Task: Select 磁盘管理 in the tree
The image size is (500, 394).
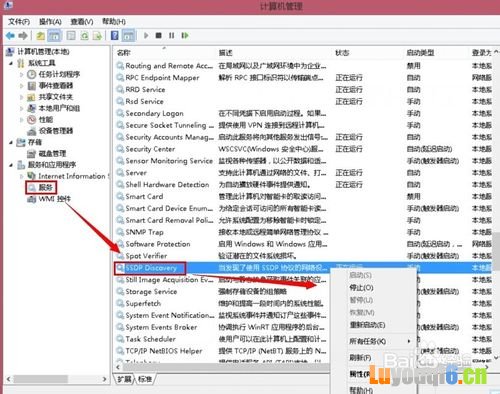Action: click(x=53, y=154)
